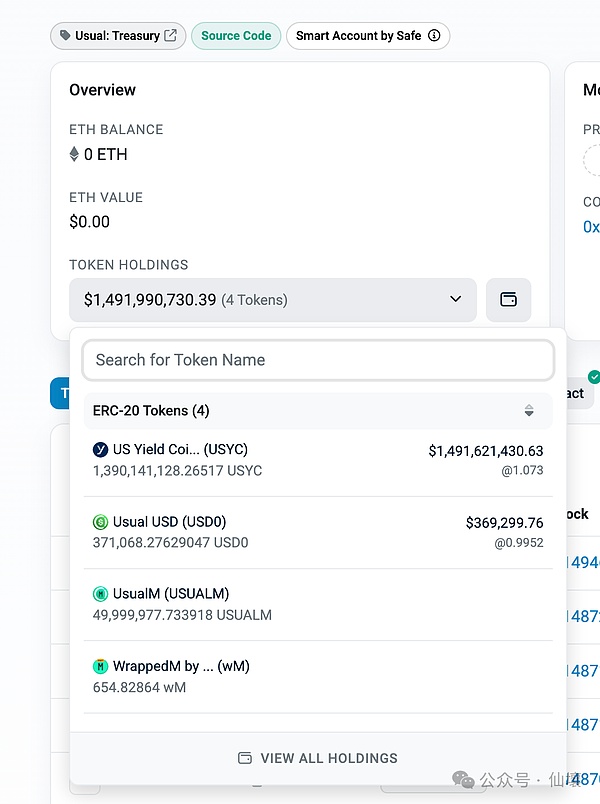The width and height of the screenshot is (600, 804).
Task: Open the UsualM (USUALM) token row
Action: coord(318,604)
